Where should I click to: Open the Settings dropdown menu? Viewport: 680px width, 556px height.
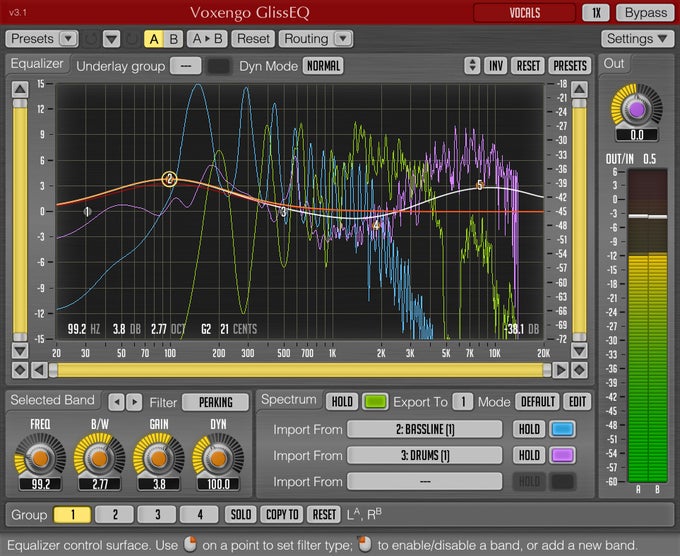coord(637,39)
